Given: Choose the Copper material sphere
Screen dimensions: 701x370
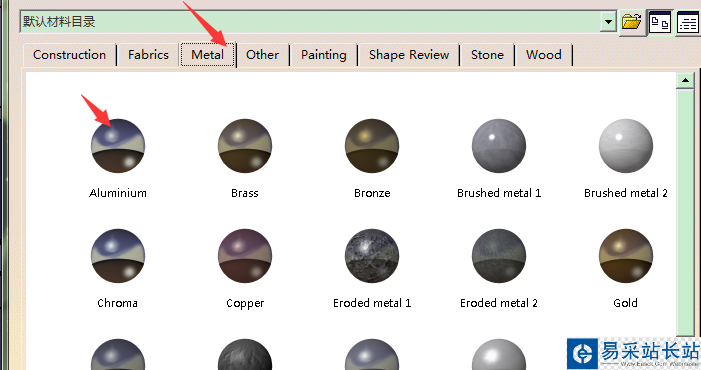Looking at the screenshot, I should (245, 256).
